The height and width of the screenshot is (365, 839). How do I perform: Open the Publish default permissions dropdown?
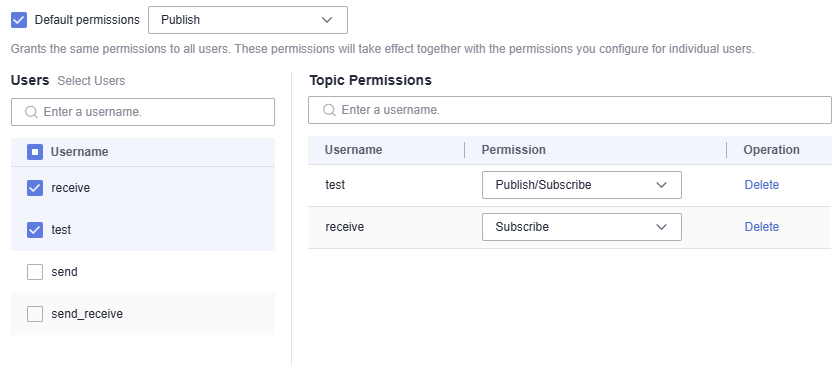(x=248, y=20)
